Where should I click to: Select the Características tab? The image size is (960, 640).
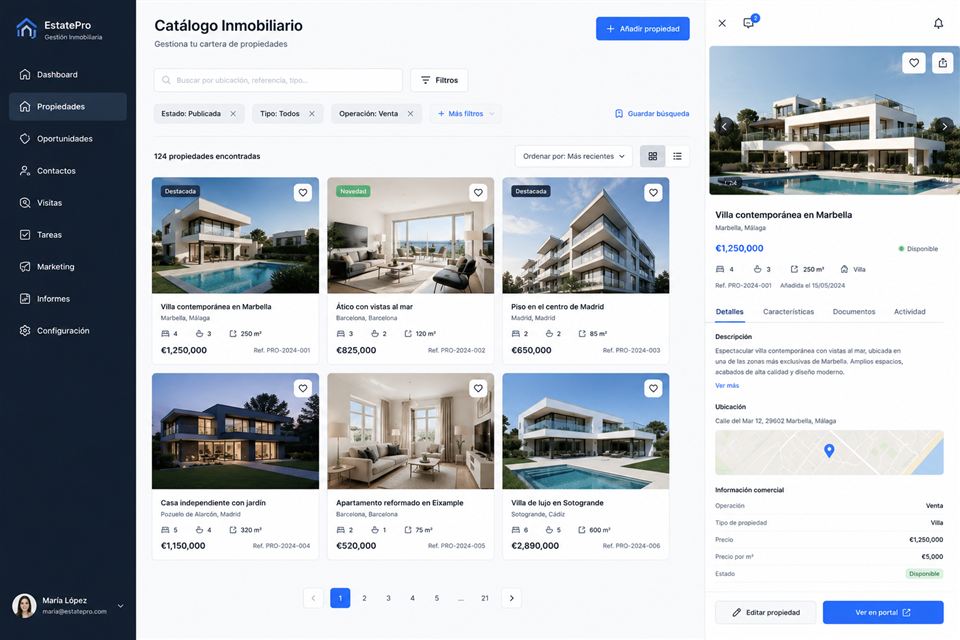[x=789, y=312]
